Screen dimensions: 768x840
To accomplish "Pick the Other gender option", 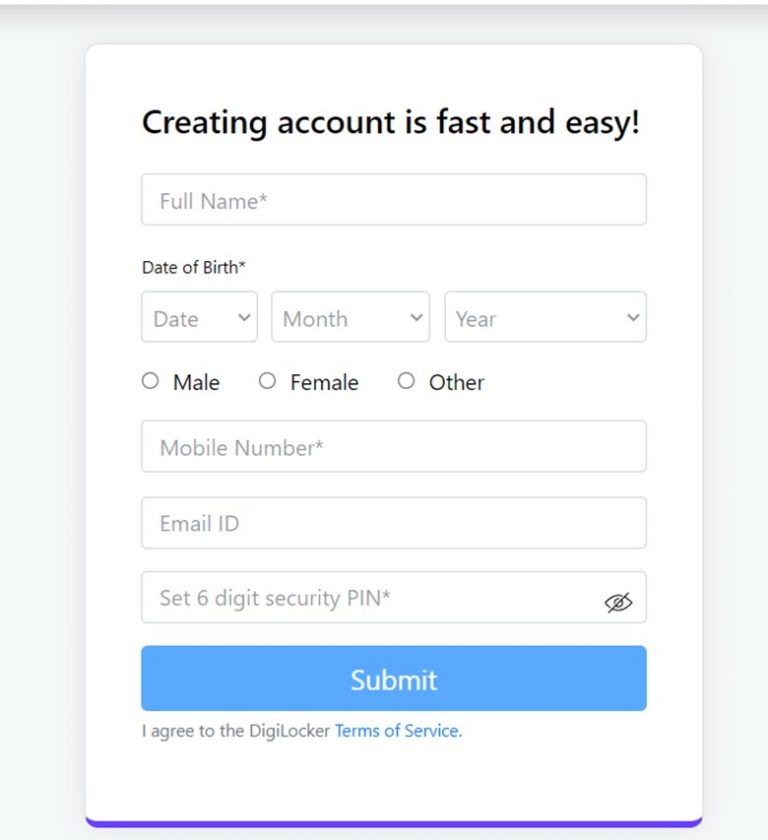I will (406, 381).
